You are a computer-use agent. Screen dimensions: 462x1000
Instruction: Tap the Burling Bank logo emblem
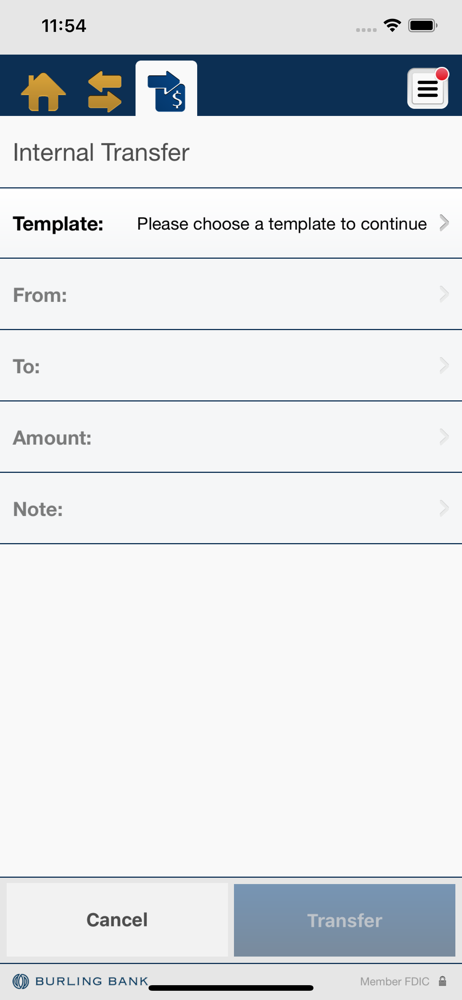click(x=20, y=981)
